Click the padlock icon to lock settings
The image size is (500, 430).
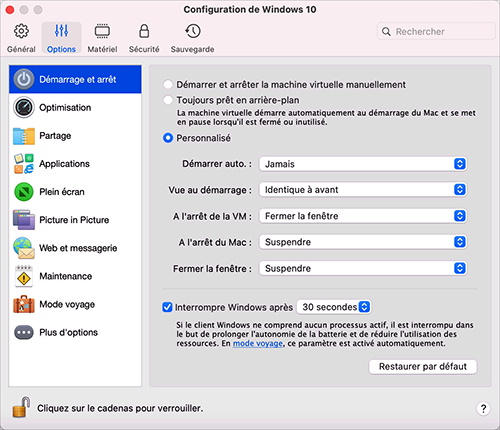pos(21,407)
